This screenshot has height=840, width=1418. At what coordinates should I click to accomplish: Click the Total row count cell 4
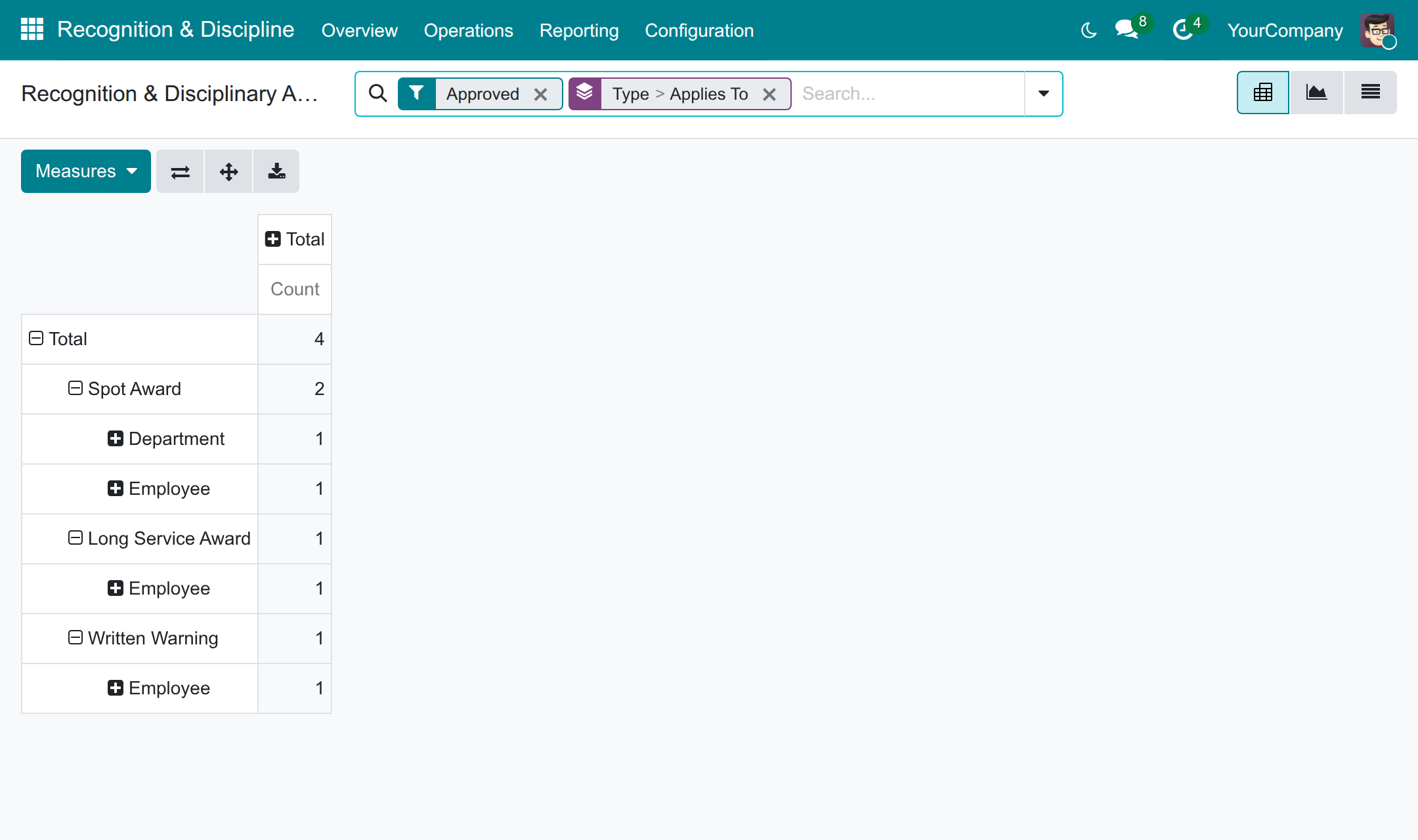click(295, 339)
